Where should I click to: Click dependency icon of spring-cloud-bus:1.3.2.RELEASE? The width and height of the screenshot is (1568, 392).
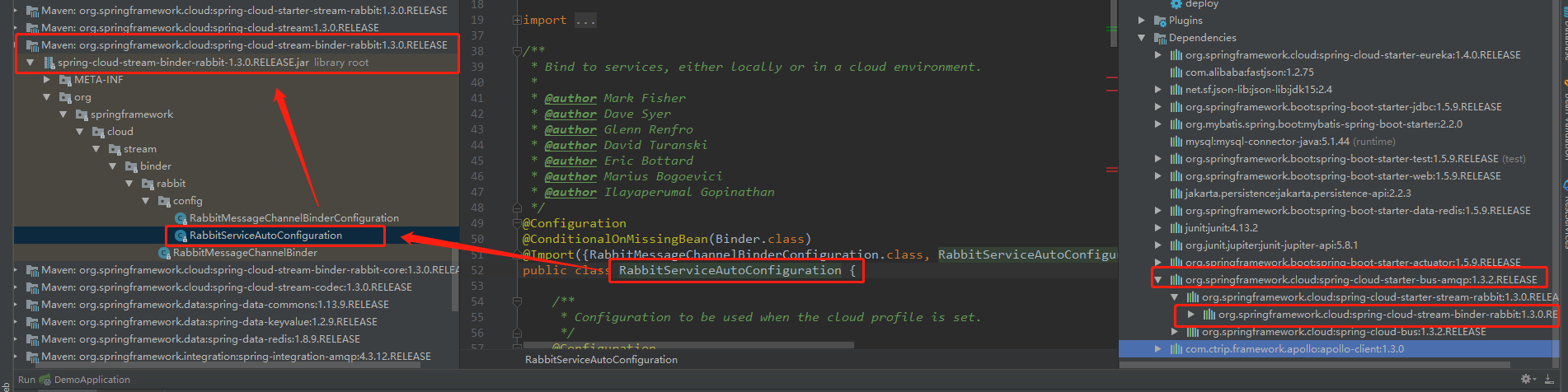click(1193, 332)
